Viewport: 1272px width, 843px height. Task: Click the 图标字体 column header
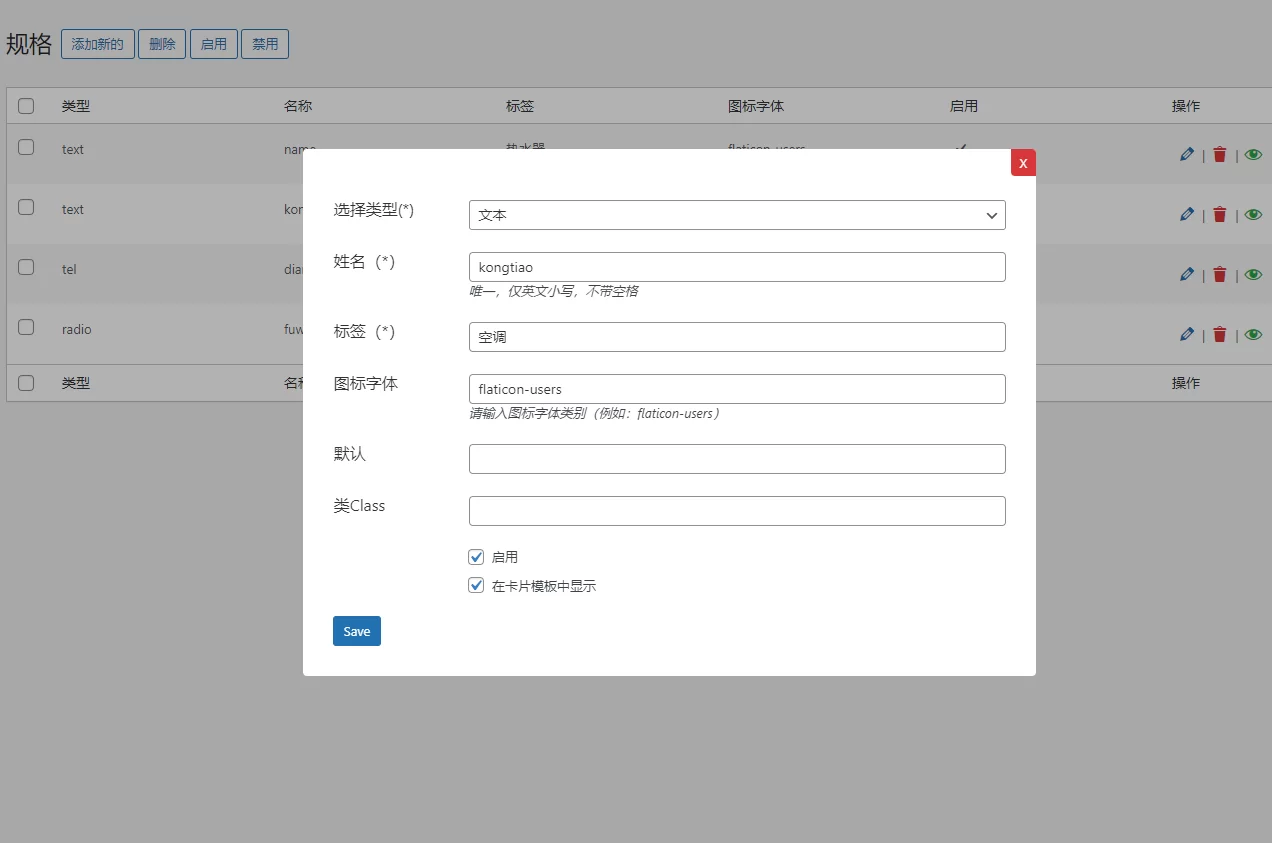(x=756, y=106)
